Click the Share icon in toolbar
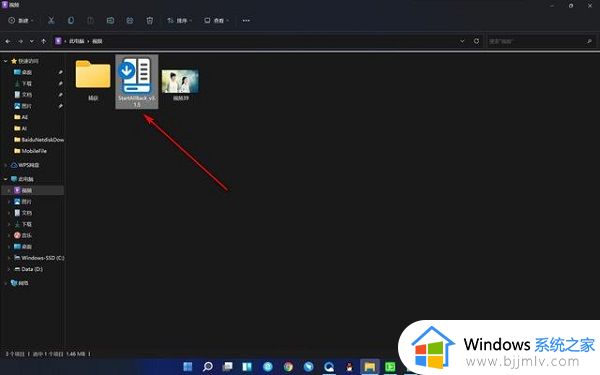This screenshot has width=600, height=375. 130,20
